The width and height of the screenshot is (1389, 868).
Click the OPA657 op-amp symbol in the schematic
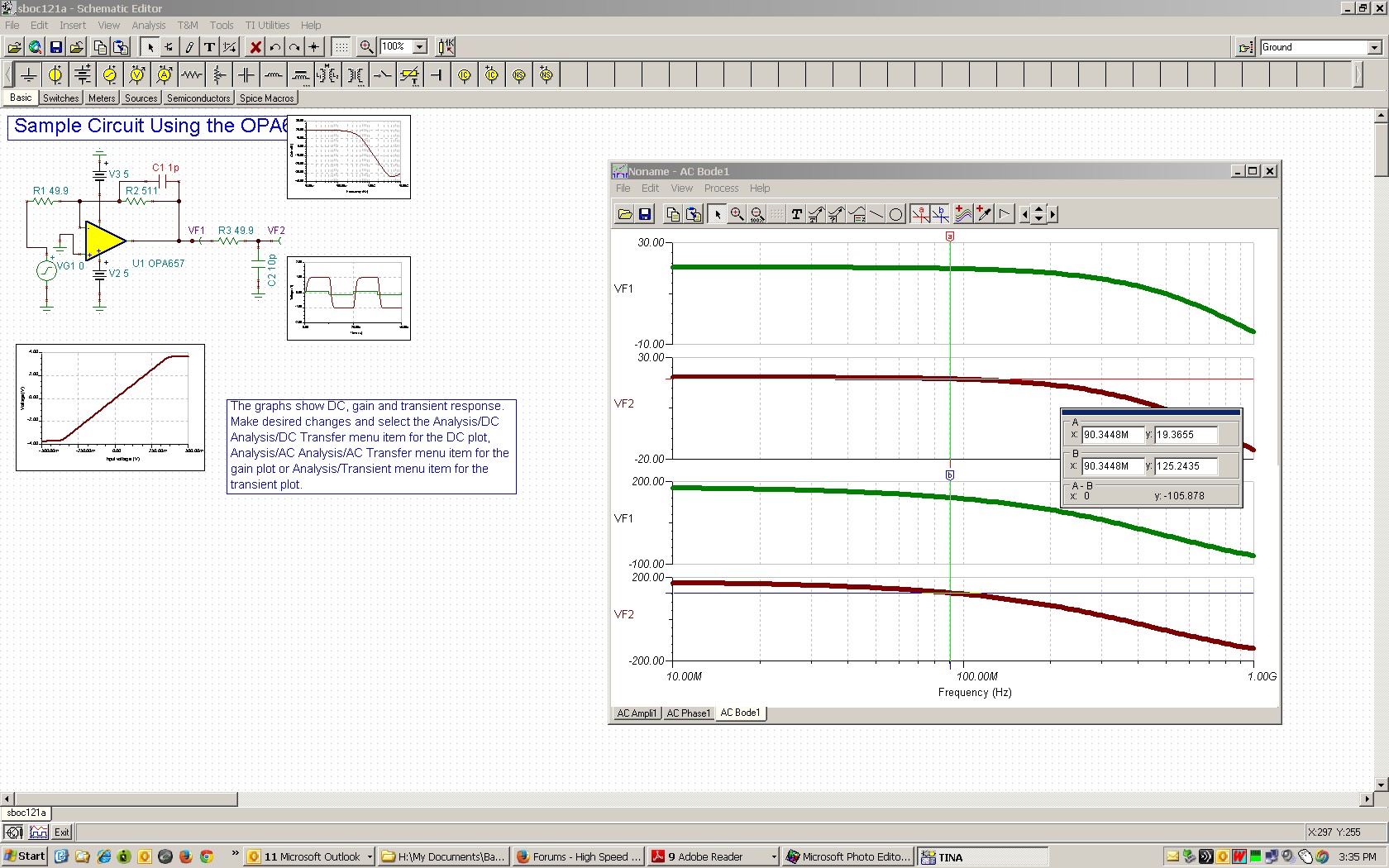[x=105, y=240]
